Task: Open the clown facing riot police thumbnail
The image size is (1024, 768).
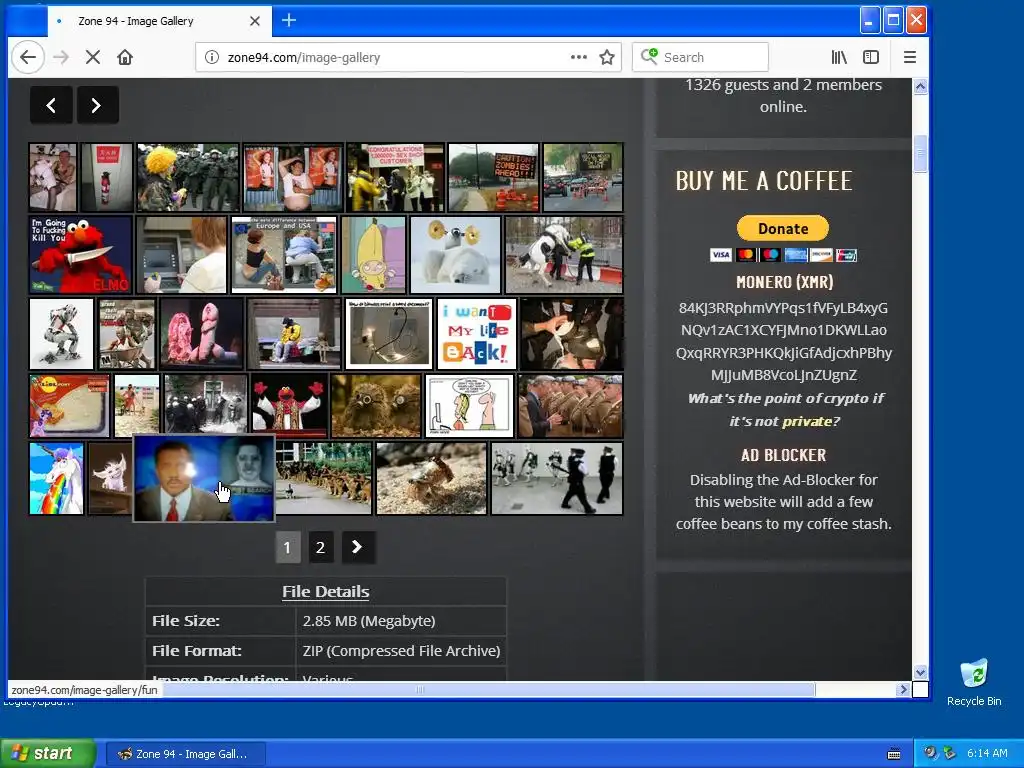Action: click(187, 178)
